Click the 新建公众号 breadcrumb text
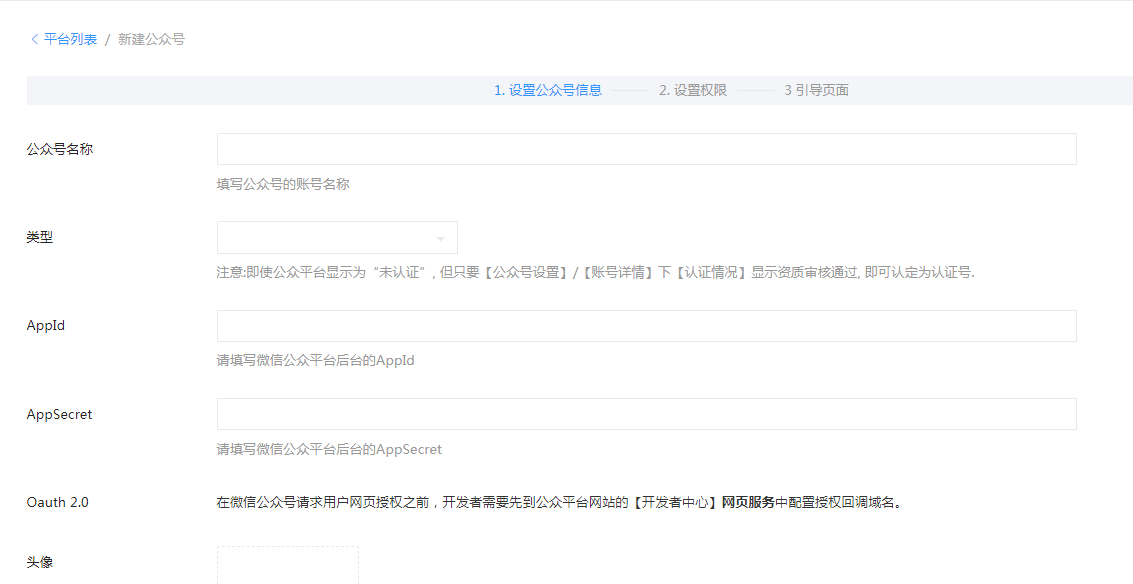Image resolution: width=1133 pixels, height=584 pixels. (x=151, y=39)
